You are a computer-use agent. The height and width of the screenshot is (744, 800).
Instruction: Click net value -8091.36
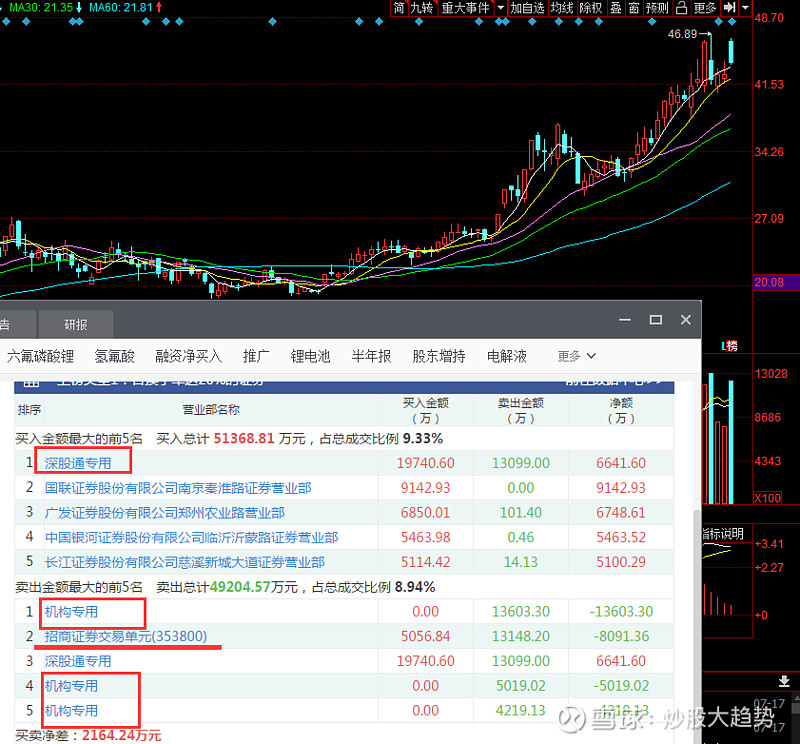coord(621,636)
